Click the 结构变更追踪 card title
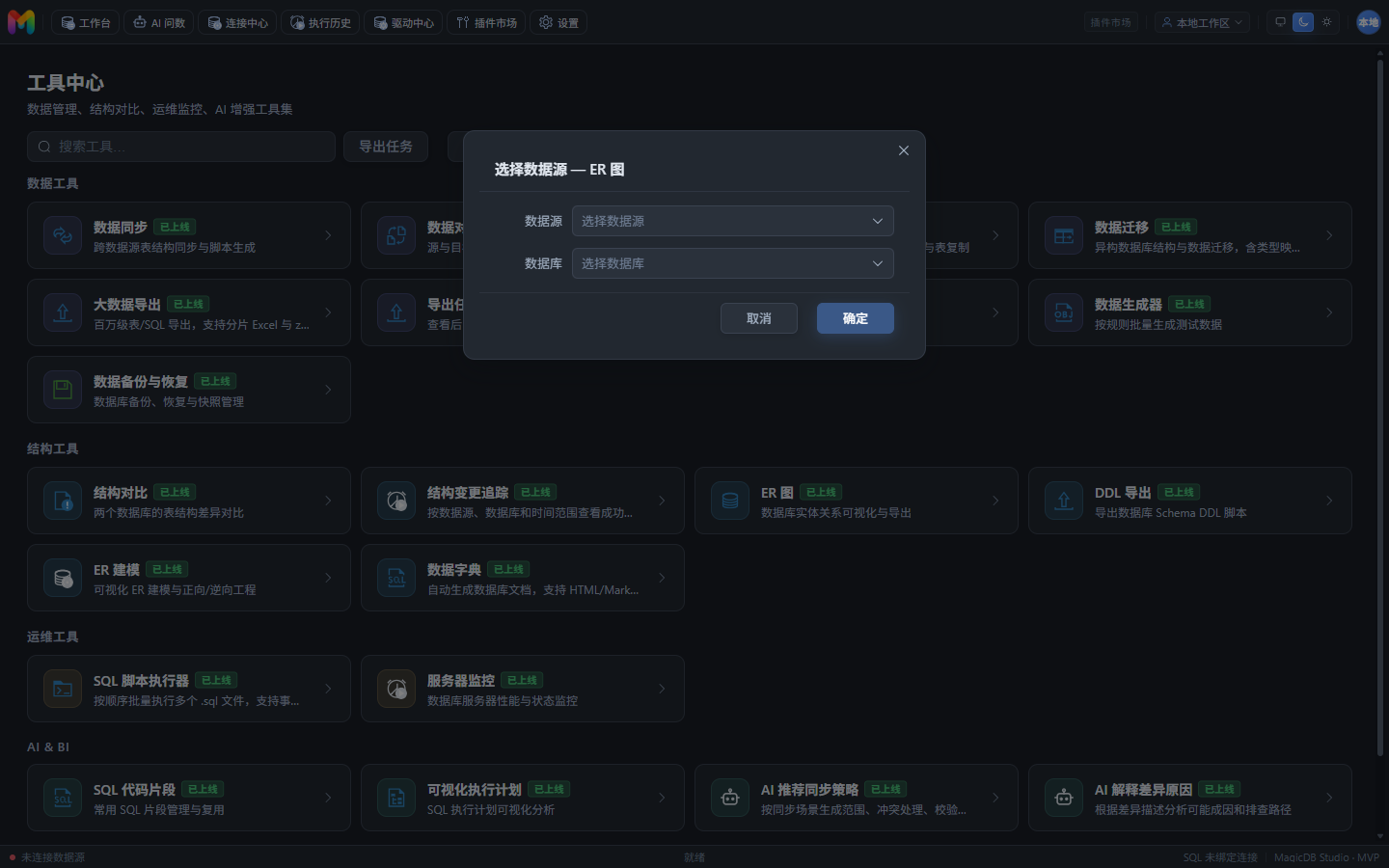This screenshot has width=1389, height=868. click(x=468, y=492)
